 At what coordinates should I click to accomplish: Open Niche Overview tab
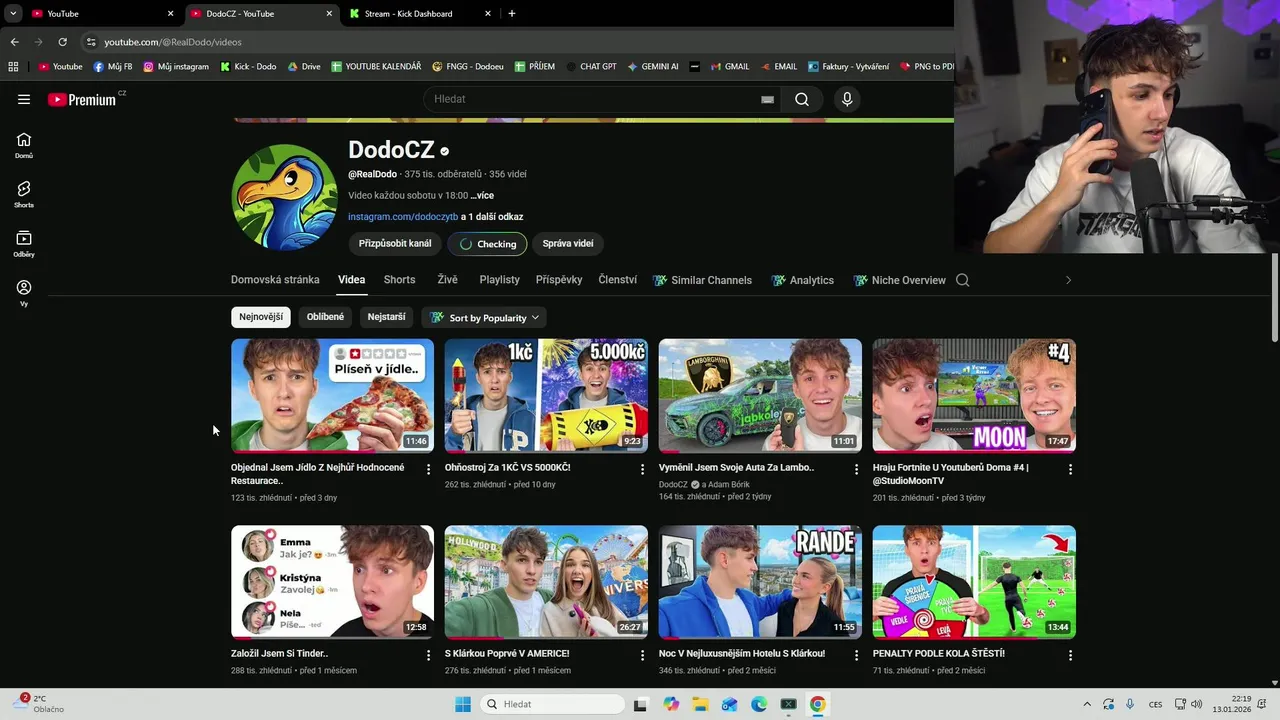[x=899, y=281]
